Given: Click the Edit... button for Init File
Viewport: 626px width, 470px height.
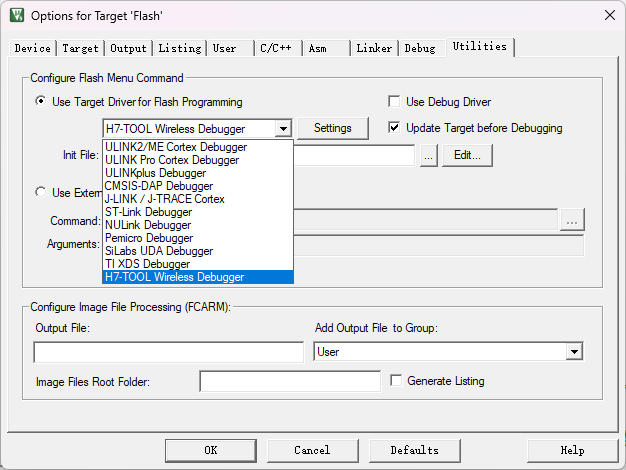Looking at the screenshot, I should coord(467,155).
